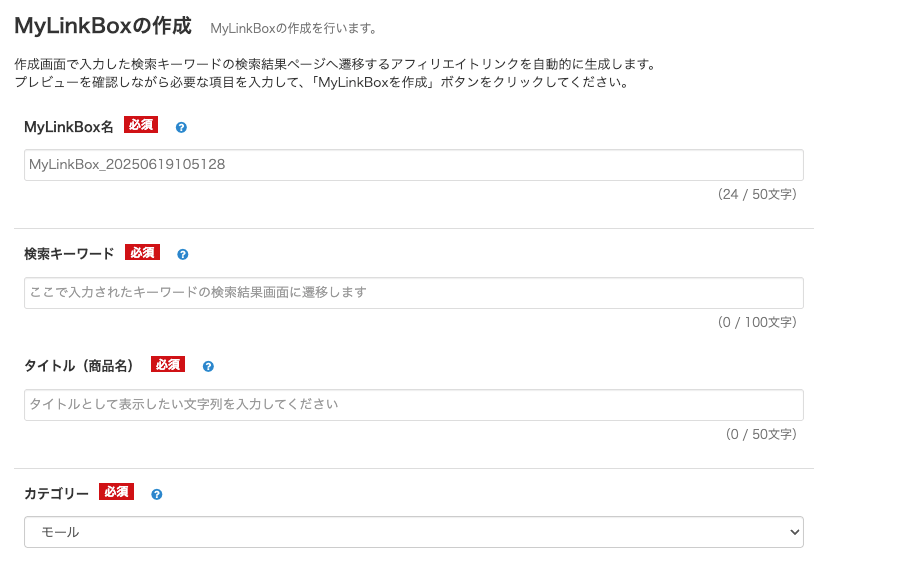Select the カテゴリー field label
This screenshot has width=900, height=565.
[56, 494]
